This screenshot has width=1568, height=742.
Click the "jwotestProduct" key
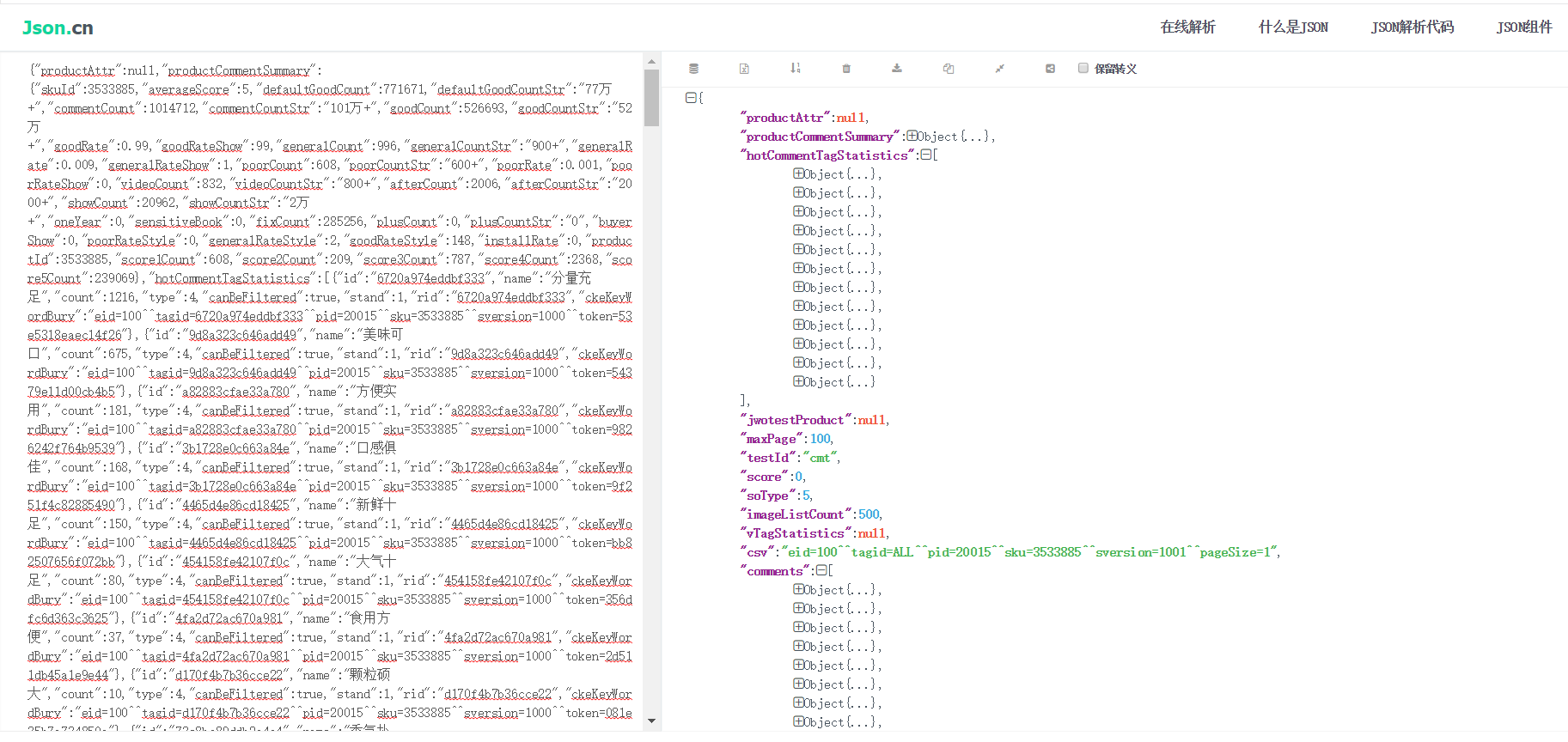point(796,420)
